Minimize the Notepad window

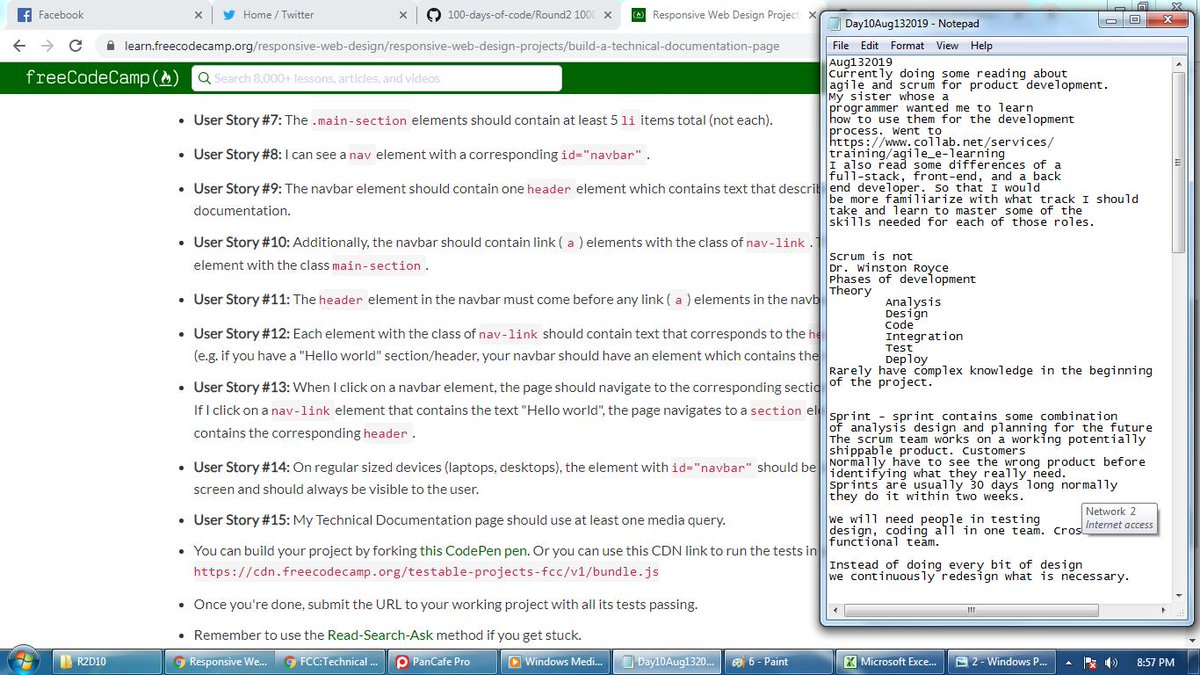point(1110,20)
